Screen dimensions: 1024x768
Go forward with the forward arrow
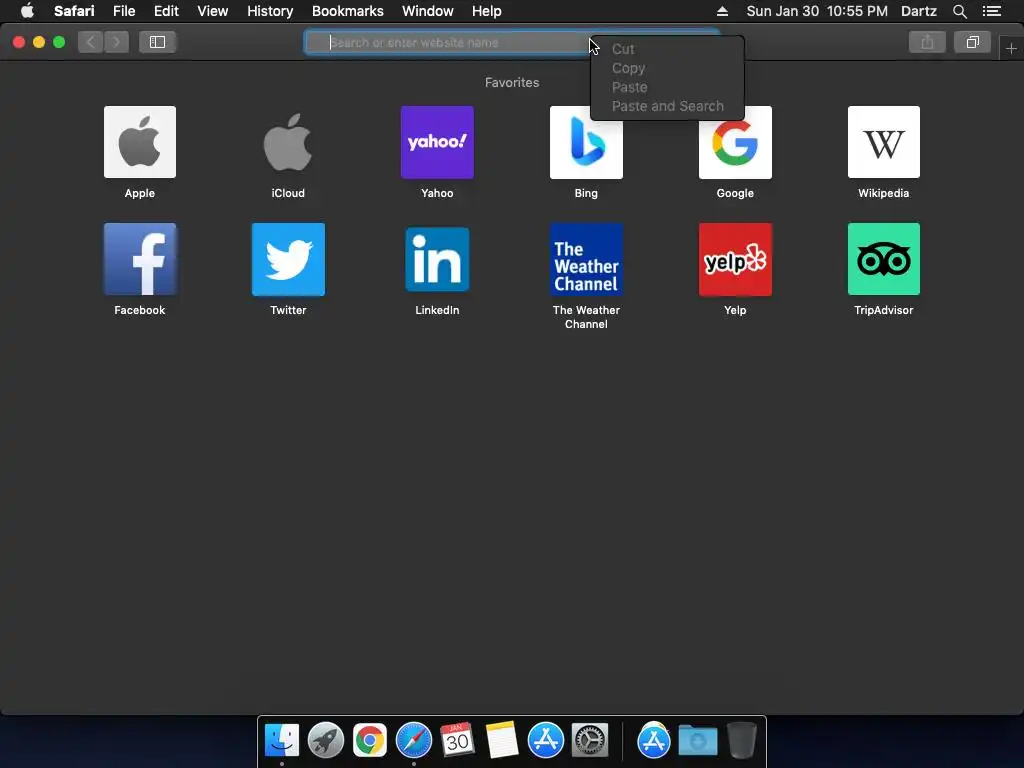[116, 42]
